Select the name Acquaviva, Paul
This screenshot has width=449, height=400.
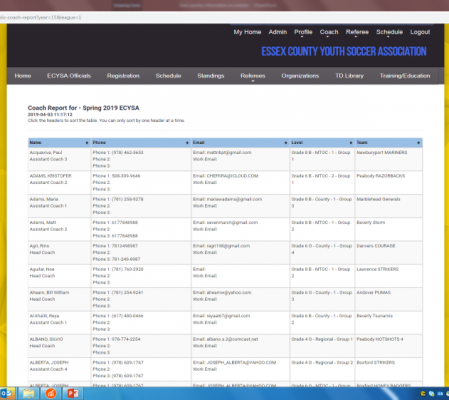click(x=46, y=153)
